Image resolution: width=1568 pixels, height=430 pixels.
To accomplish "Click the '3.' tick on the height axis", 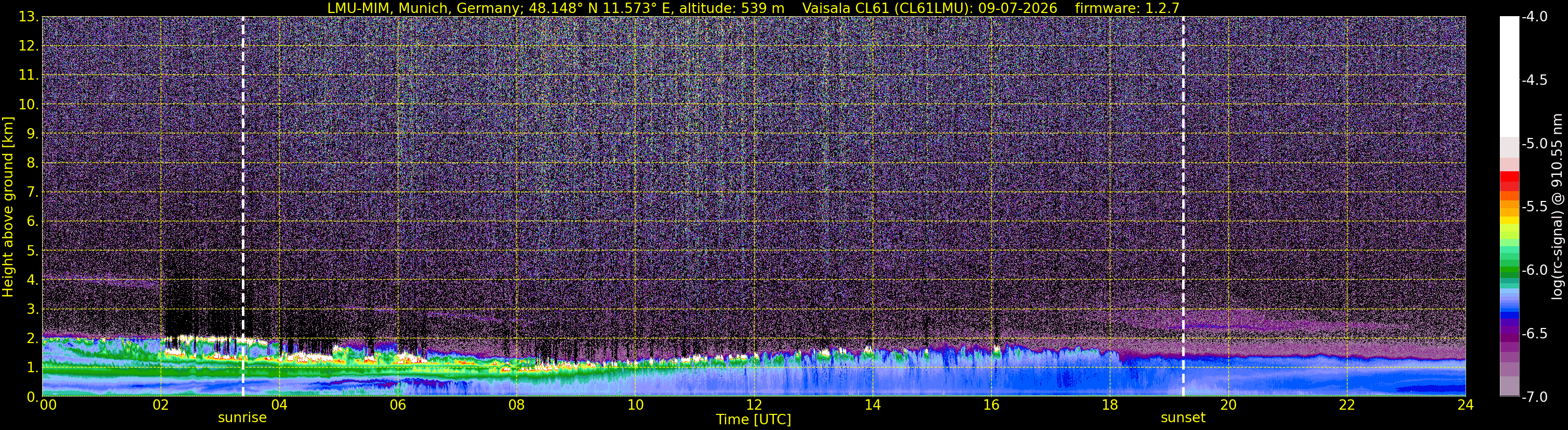I will pos(33,309).
